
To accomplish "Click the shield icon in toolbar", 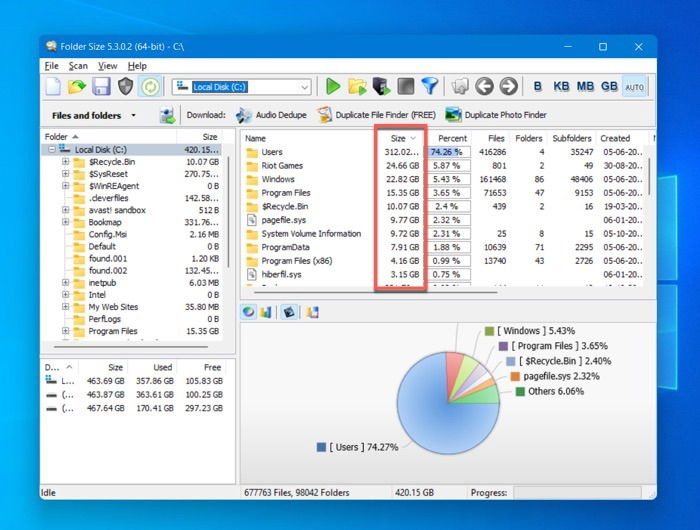I will (x=125, y=87).
